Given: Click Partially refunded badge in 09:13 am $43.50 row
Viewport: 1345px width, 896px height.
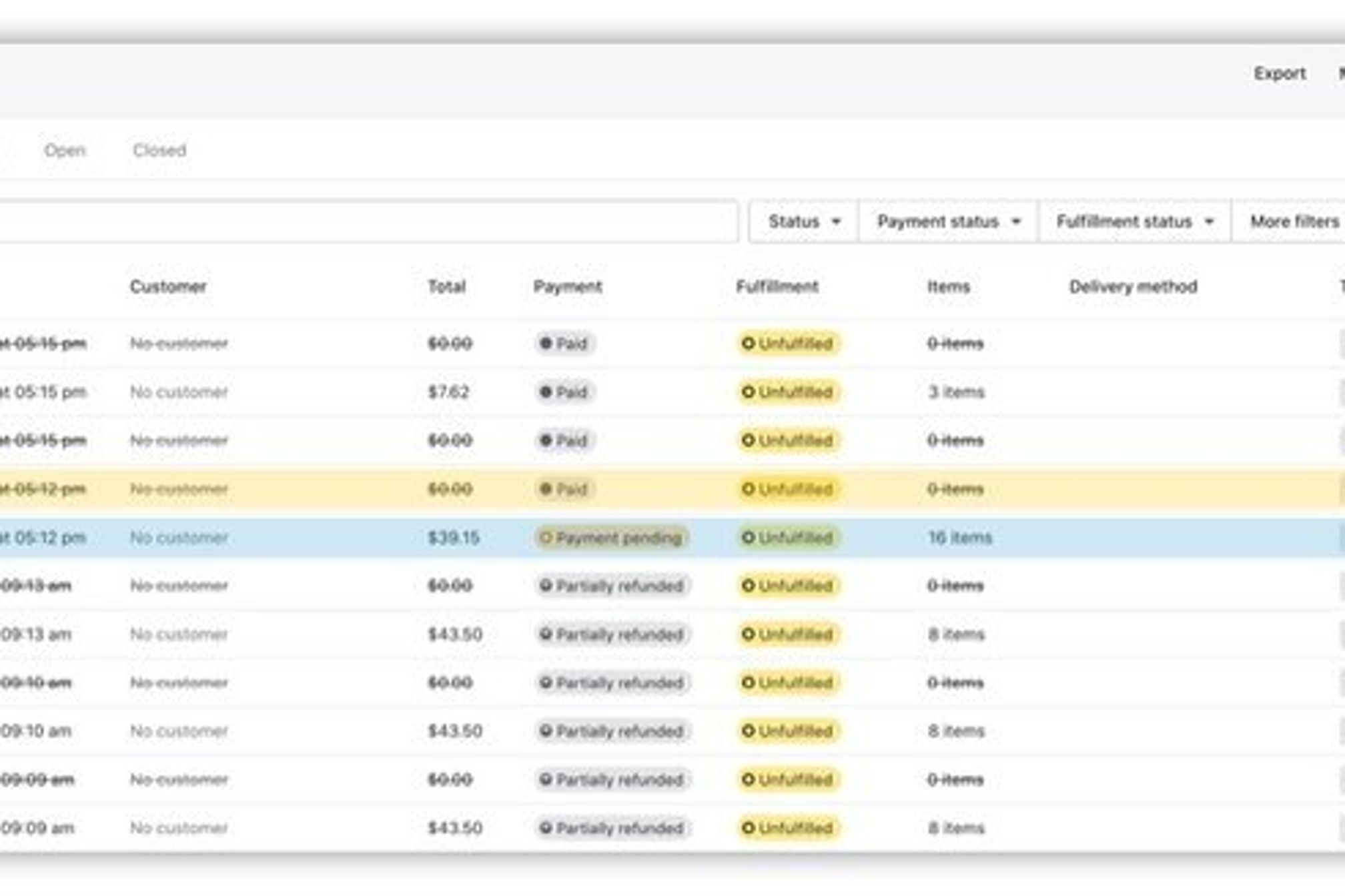Looking at the screenshot, I should 612,634.
